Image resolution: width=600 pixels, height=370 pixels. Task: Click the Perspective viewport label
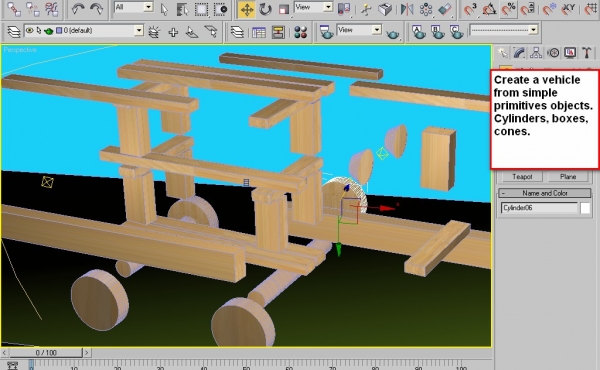pos(20,50)
